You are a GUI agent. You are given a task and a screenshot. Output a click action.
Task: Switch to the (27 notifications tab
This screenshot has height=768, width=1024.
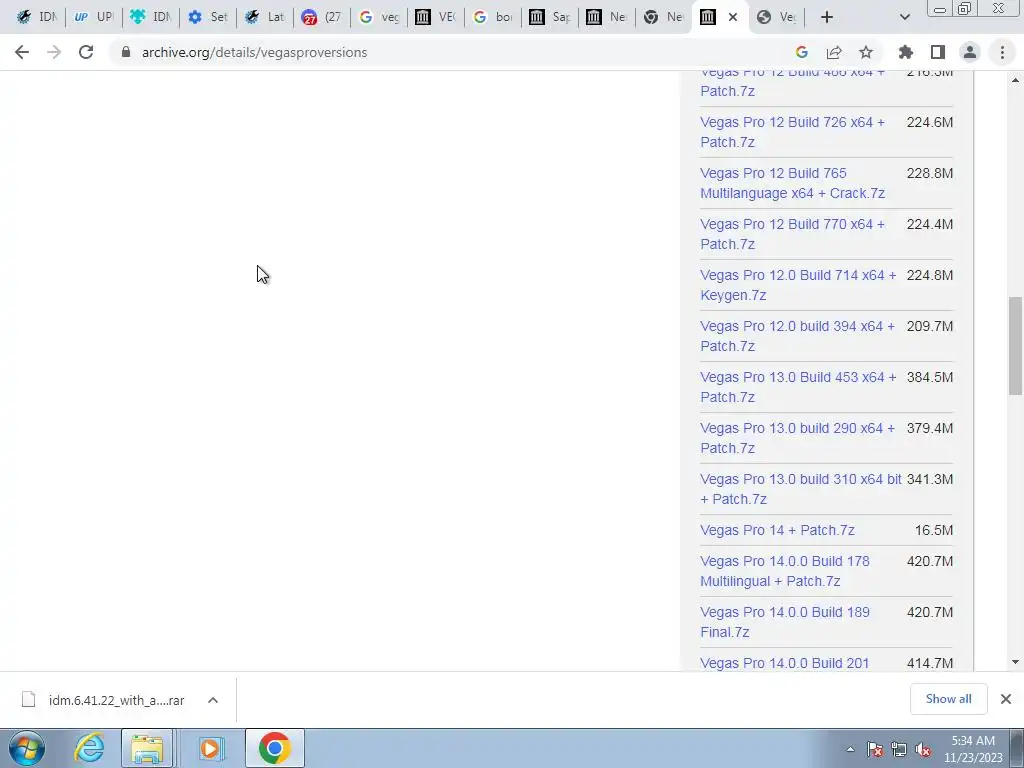(x=321, y=17)
